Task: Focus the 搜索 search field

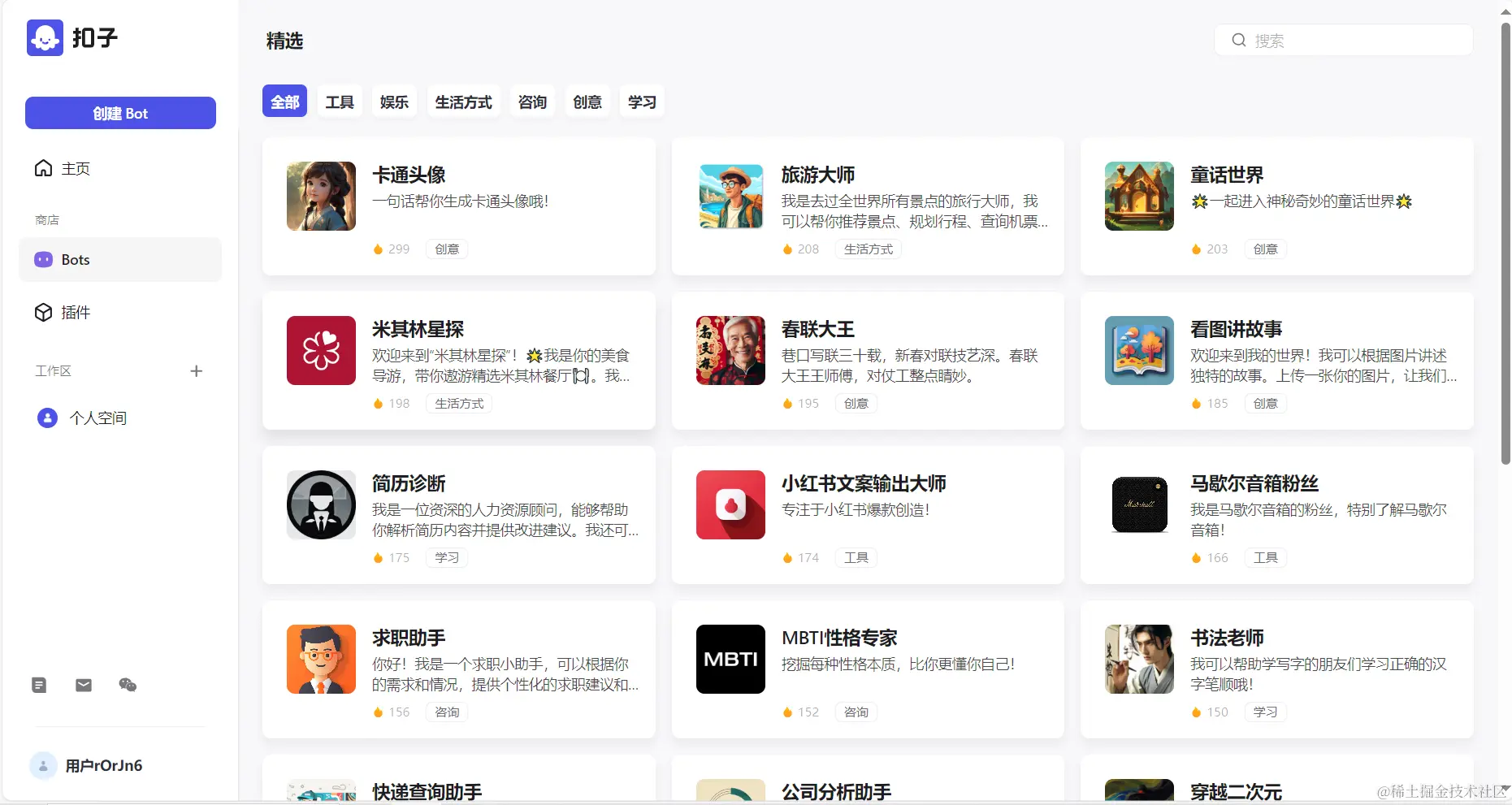Action: 1344,40
